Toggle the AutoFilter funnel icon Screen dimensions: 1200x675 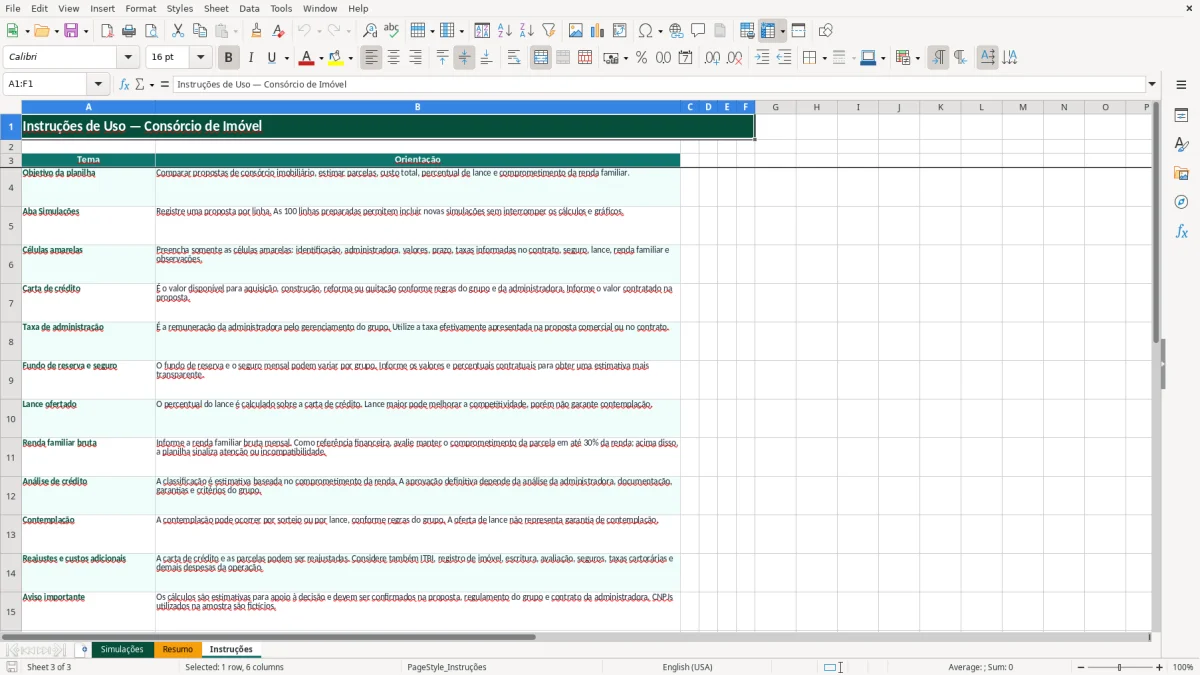[549, 31]
